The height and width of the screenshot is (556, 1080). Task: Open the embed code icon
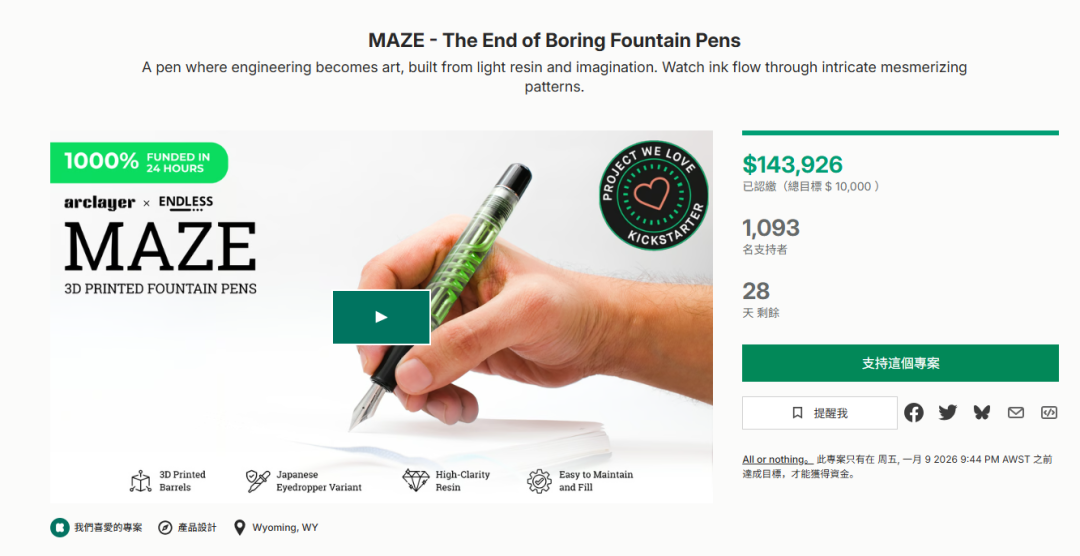(x=1049, y=412)
